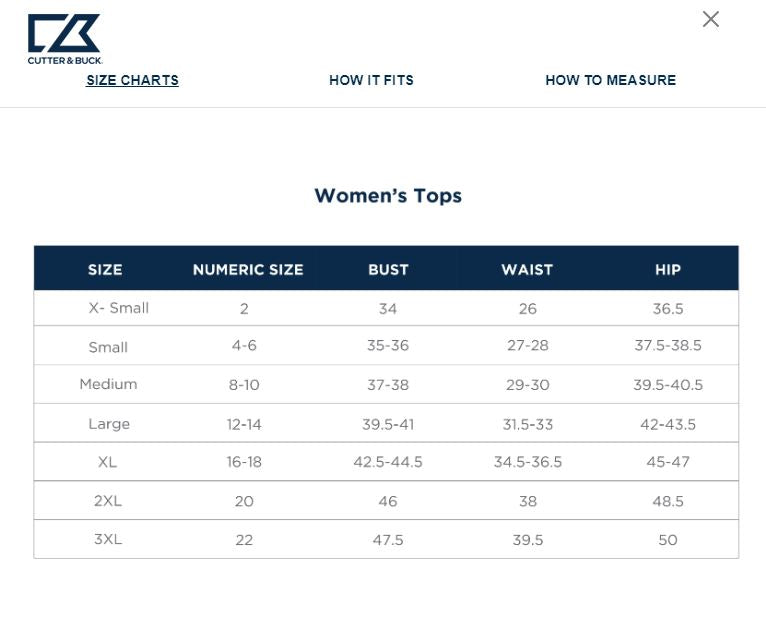Click the NUMERIC SIZE column header

[x=248, y=269]
